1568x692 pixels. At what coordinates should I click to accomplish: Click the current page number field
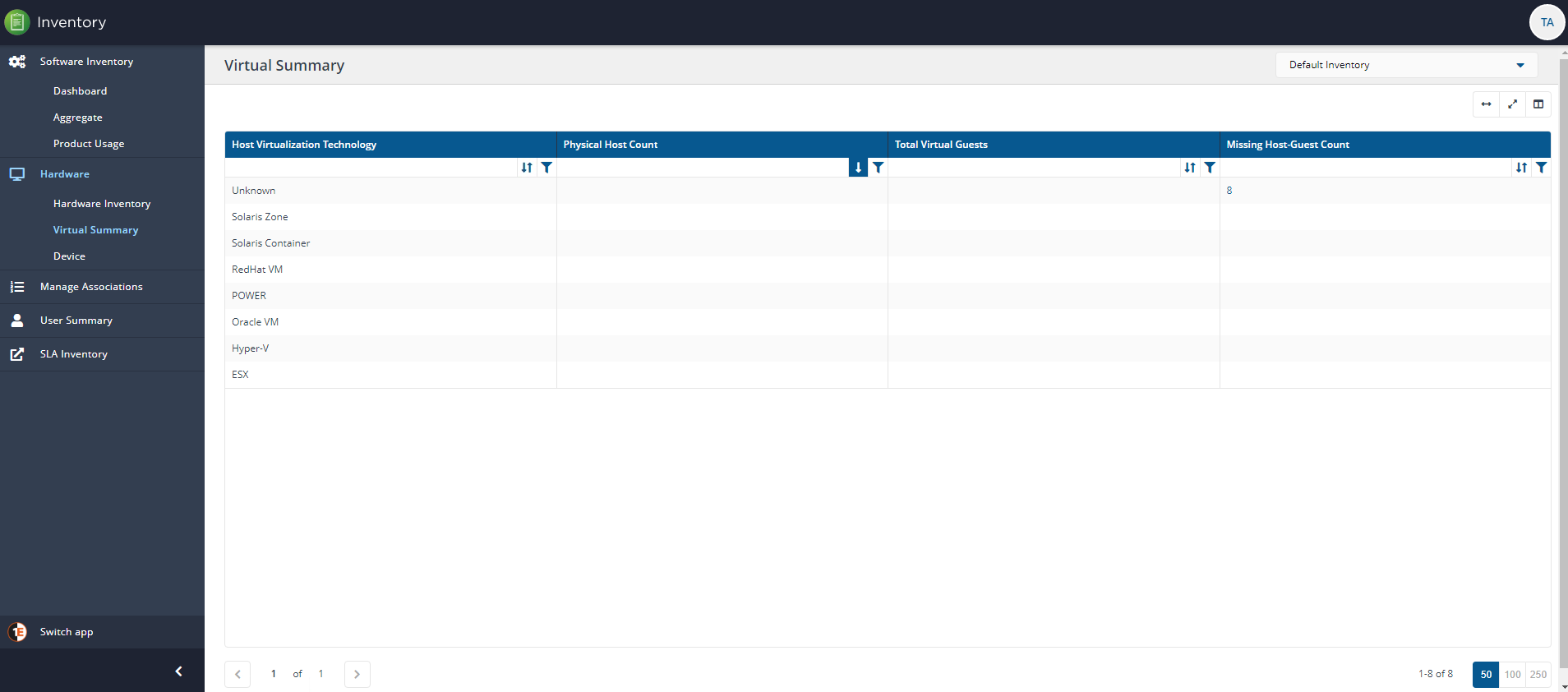[274, 674]
